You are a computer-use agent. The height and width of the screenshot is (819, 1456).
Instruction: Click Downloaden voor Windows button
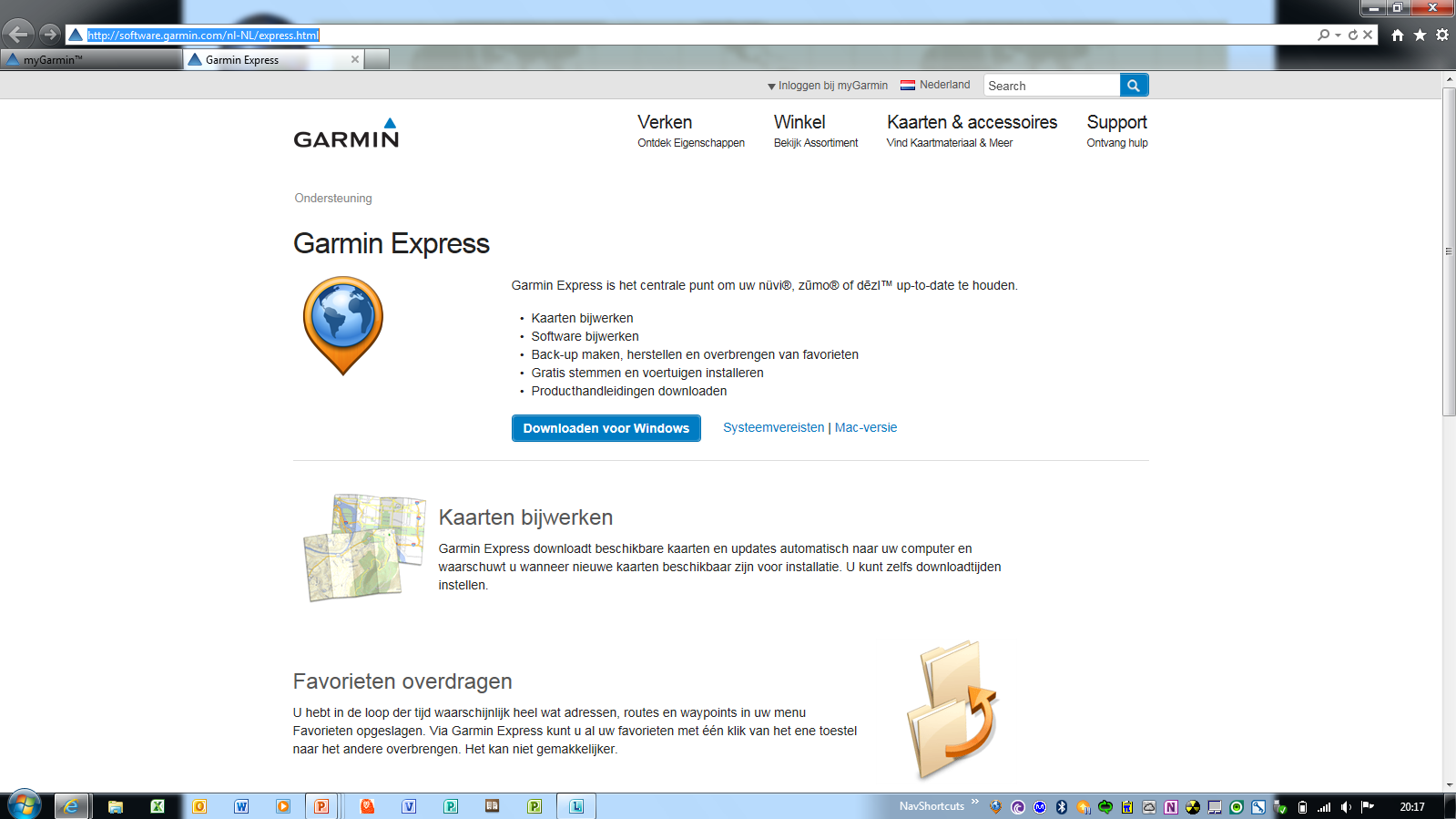(x=606, y=428)
